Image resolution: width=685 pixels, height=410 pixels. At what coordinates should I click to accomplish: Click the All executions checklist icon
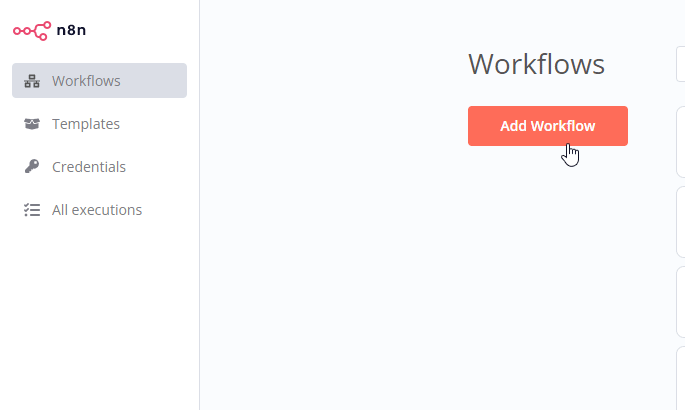point(32,210)
